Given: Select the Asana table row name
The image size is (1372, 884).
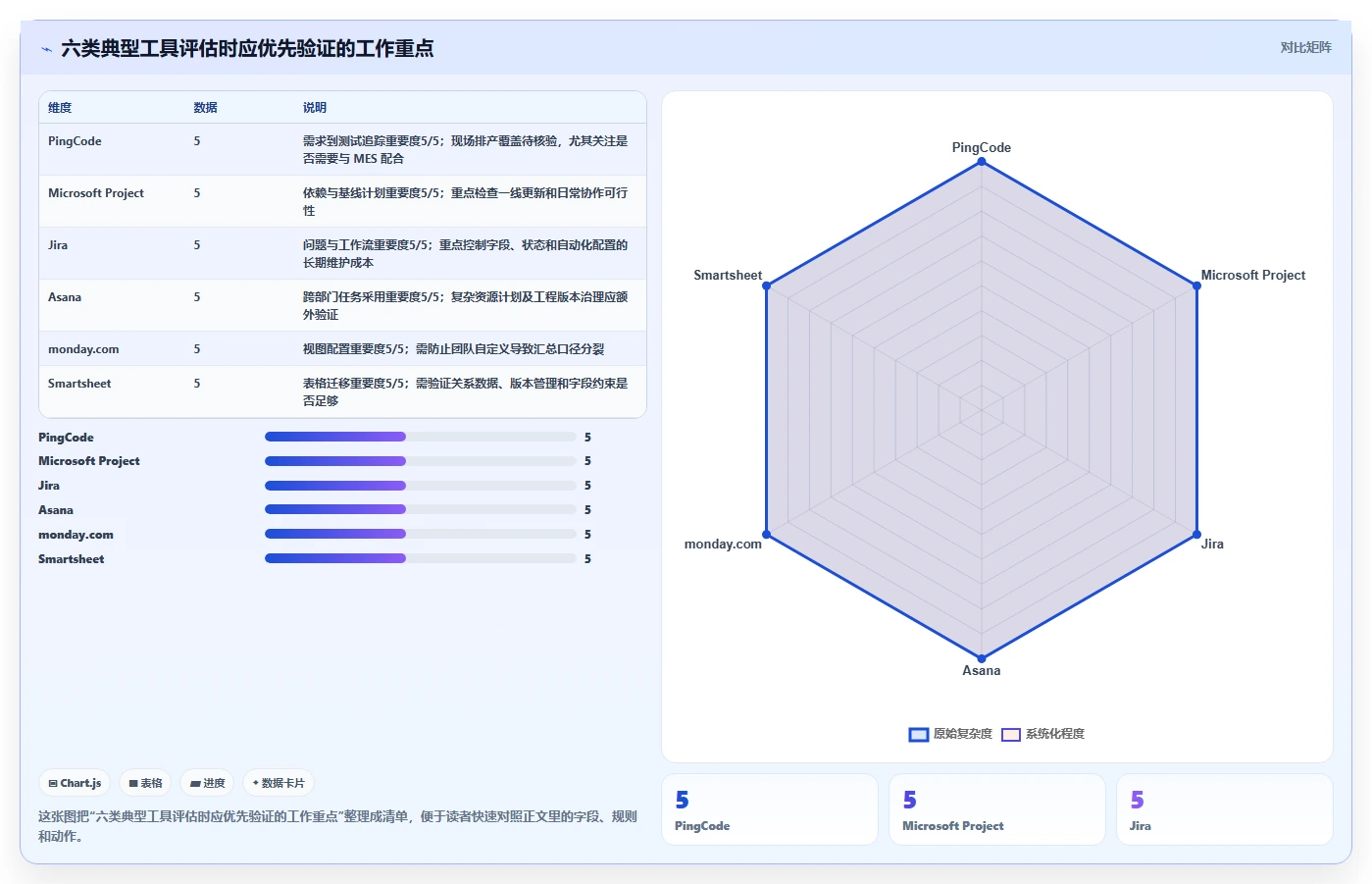Looking at the screenshot, I should tap(65, 297).
